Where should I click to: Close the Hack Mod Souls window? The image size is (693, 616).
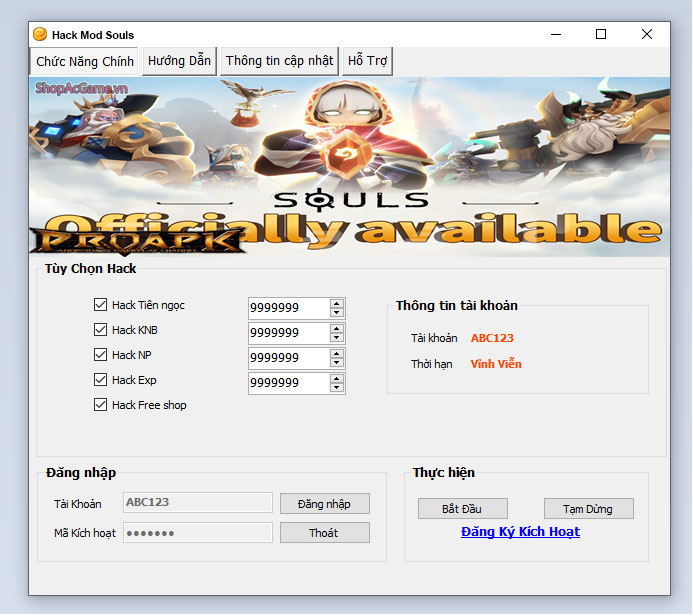[647, 34]
